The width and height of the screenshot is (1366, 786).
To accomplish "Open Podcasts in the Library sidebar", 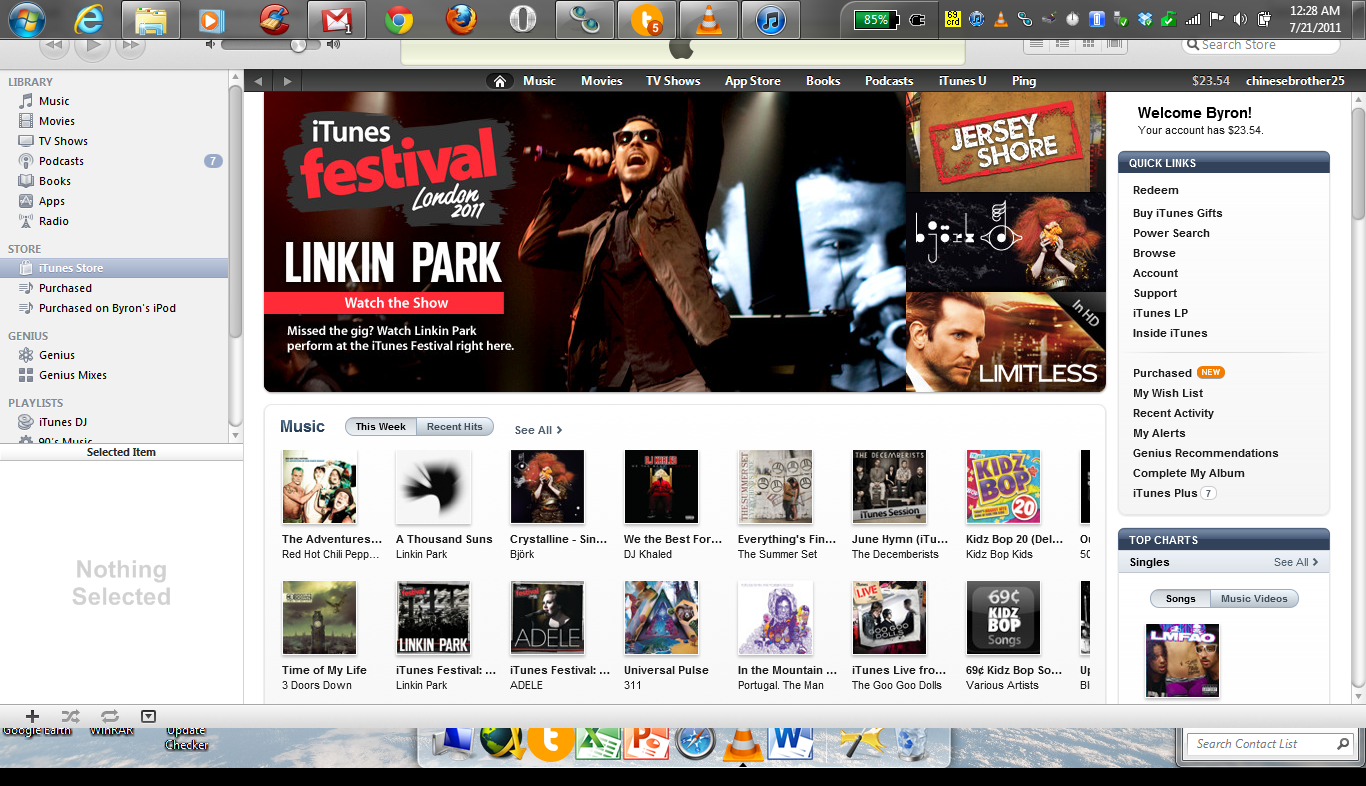I will point(61,161).
